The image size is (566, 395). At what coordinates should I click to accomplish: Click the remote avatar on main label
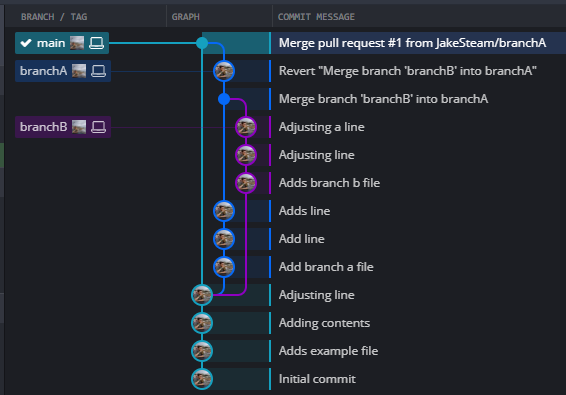(77, 43)
